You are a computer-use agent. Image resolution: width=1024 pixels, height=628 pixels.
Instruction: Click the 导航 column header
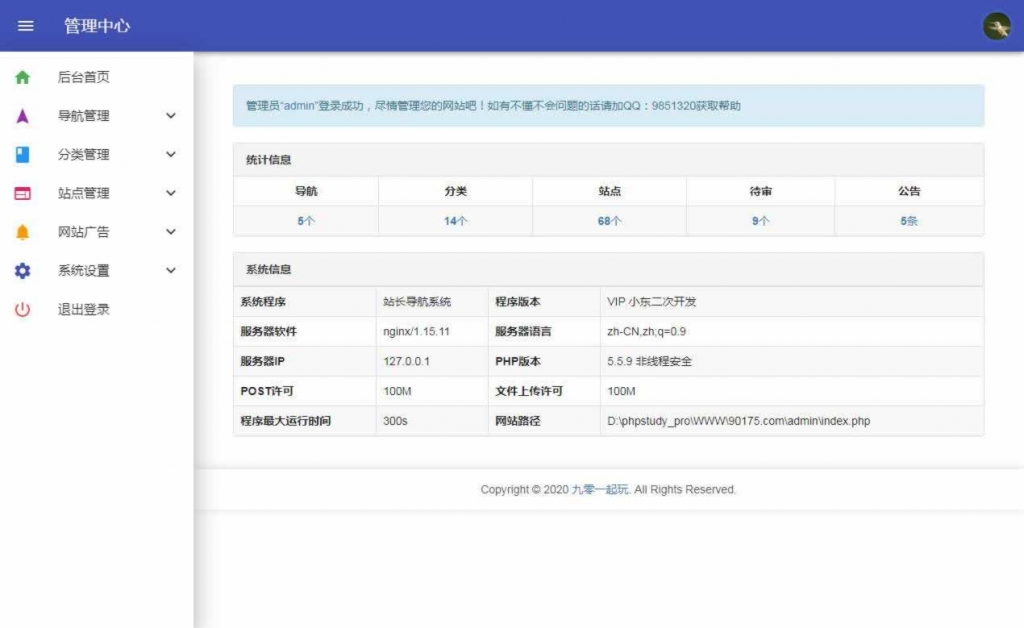coord(306,191)
